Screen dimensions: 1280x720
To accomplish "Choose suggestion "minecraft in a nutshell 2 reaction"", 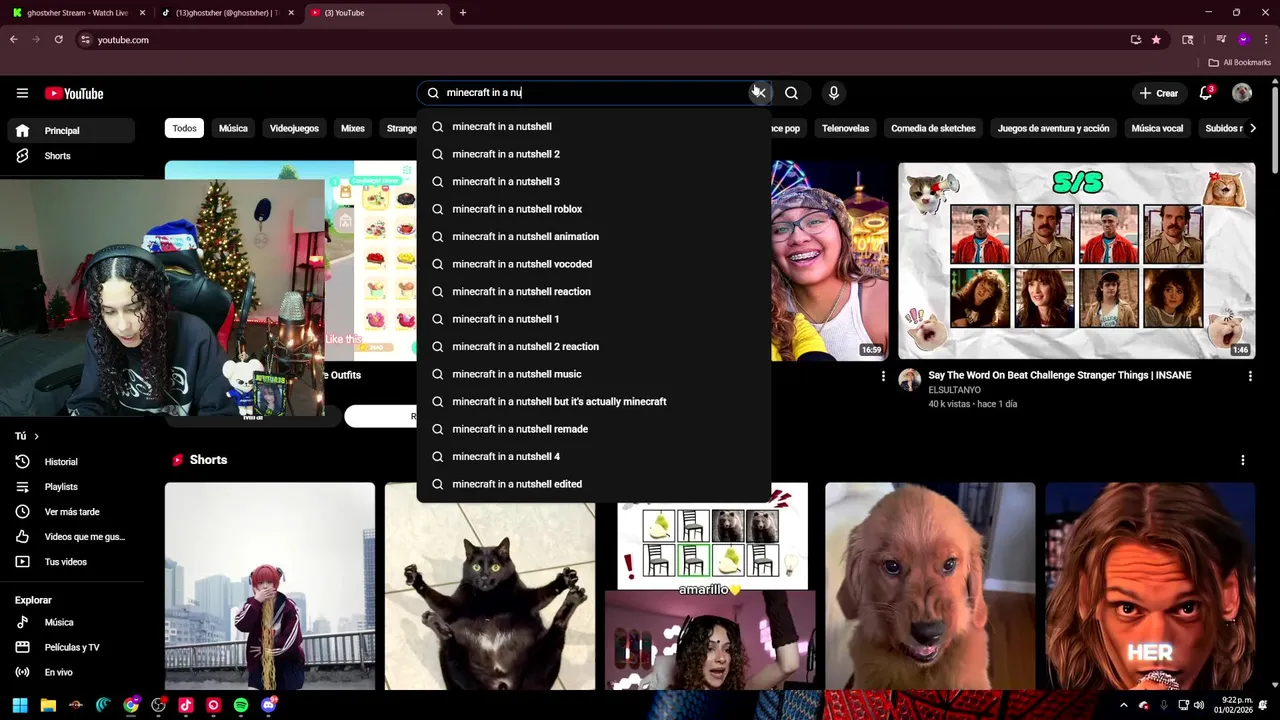I will coord(594,347).
